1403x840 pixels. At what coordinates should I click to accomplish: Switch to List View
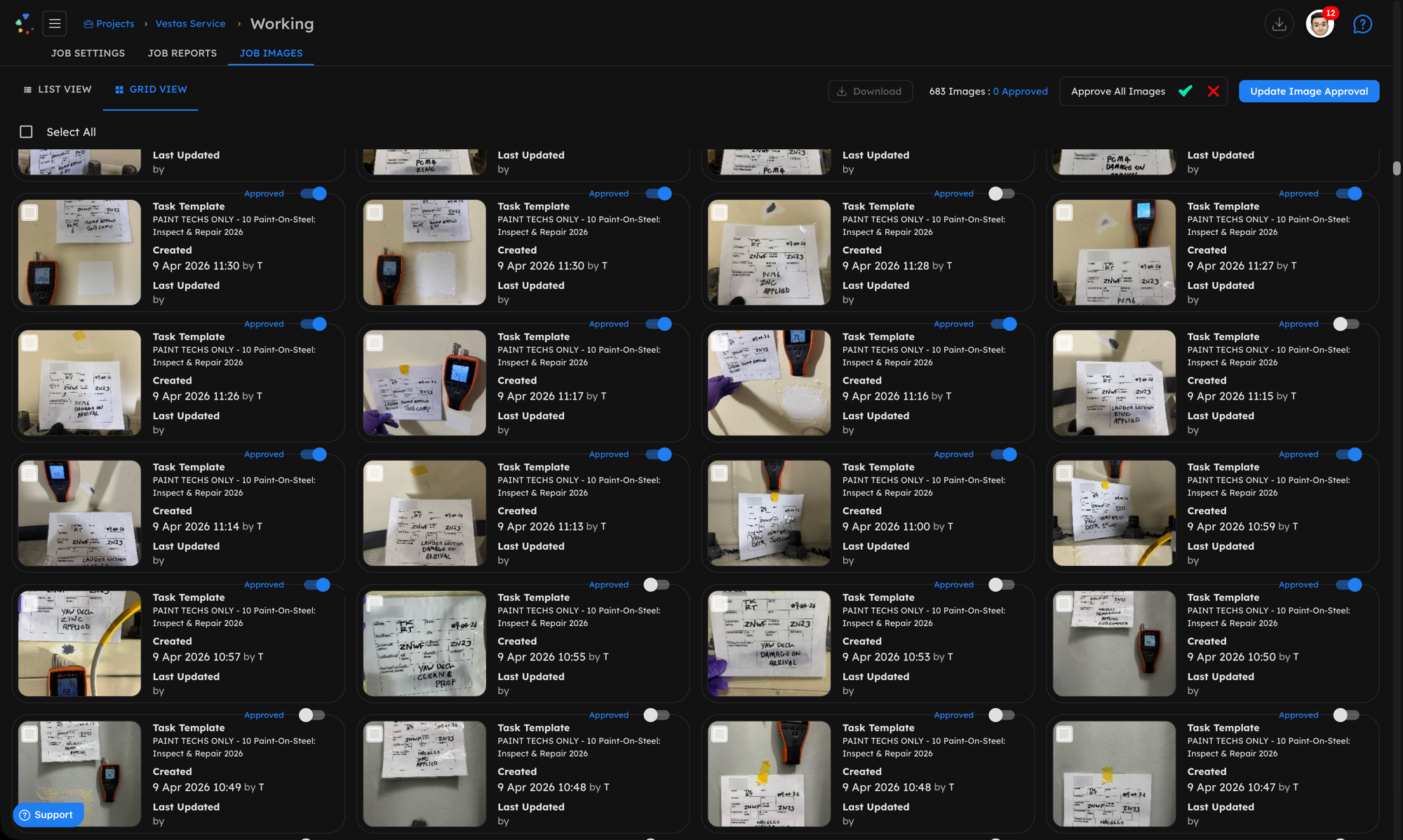58,89
